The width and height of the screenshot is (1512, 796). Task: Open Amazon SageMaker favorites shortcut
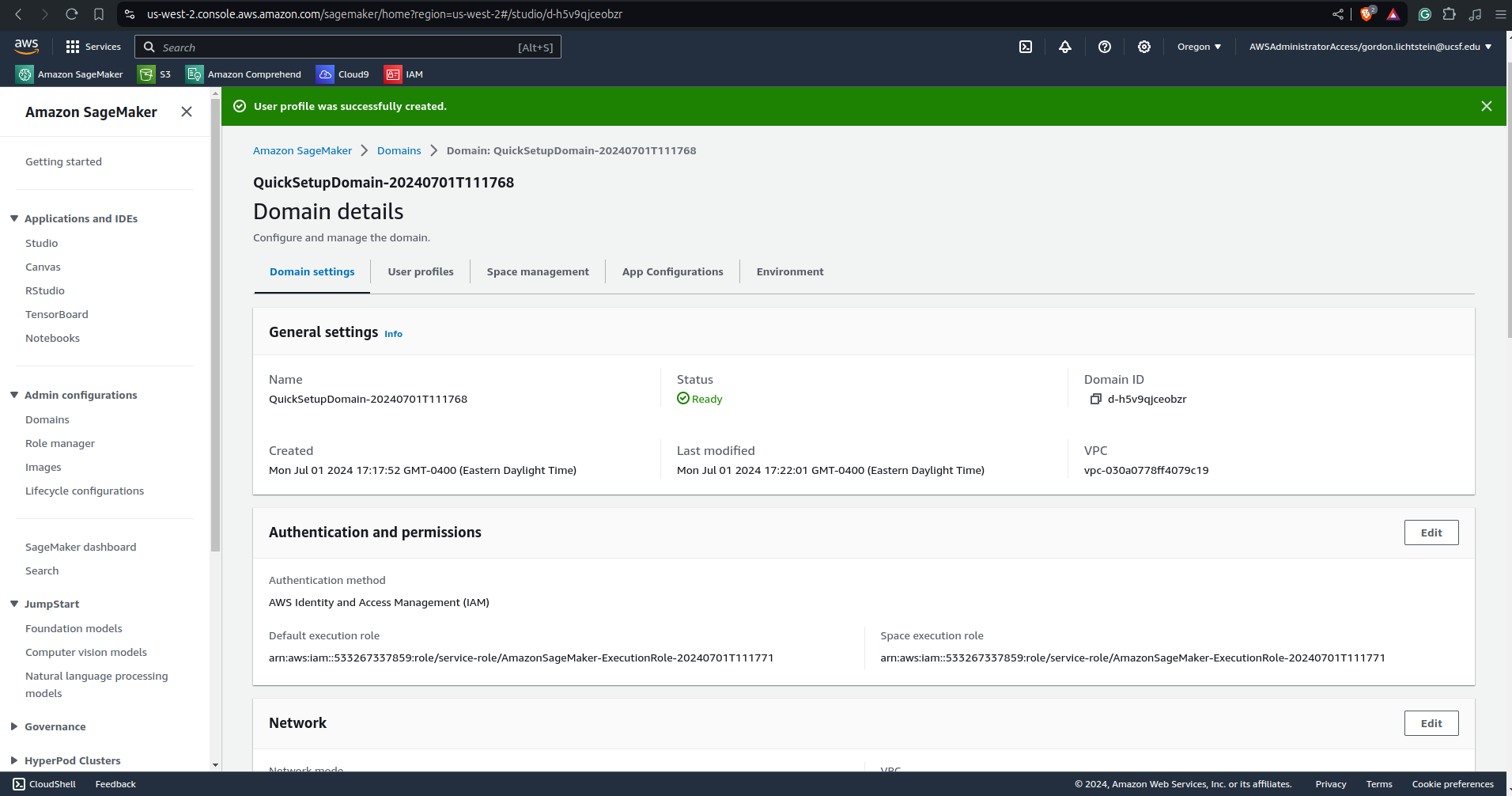(x=70, y=74)
